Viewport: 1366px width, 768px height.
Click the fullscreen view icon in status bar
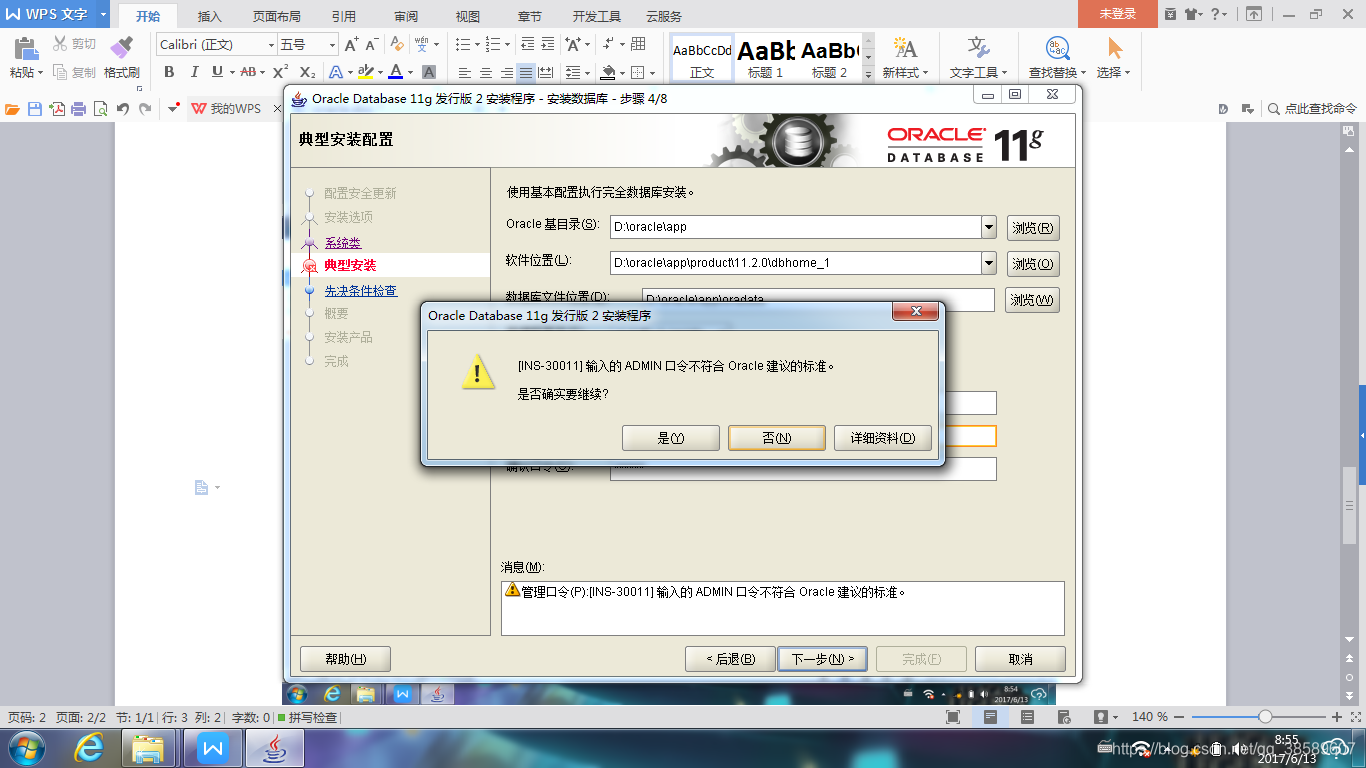953,717
